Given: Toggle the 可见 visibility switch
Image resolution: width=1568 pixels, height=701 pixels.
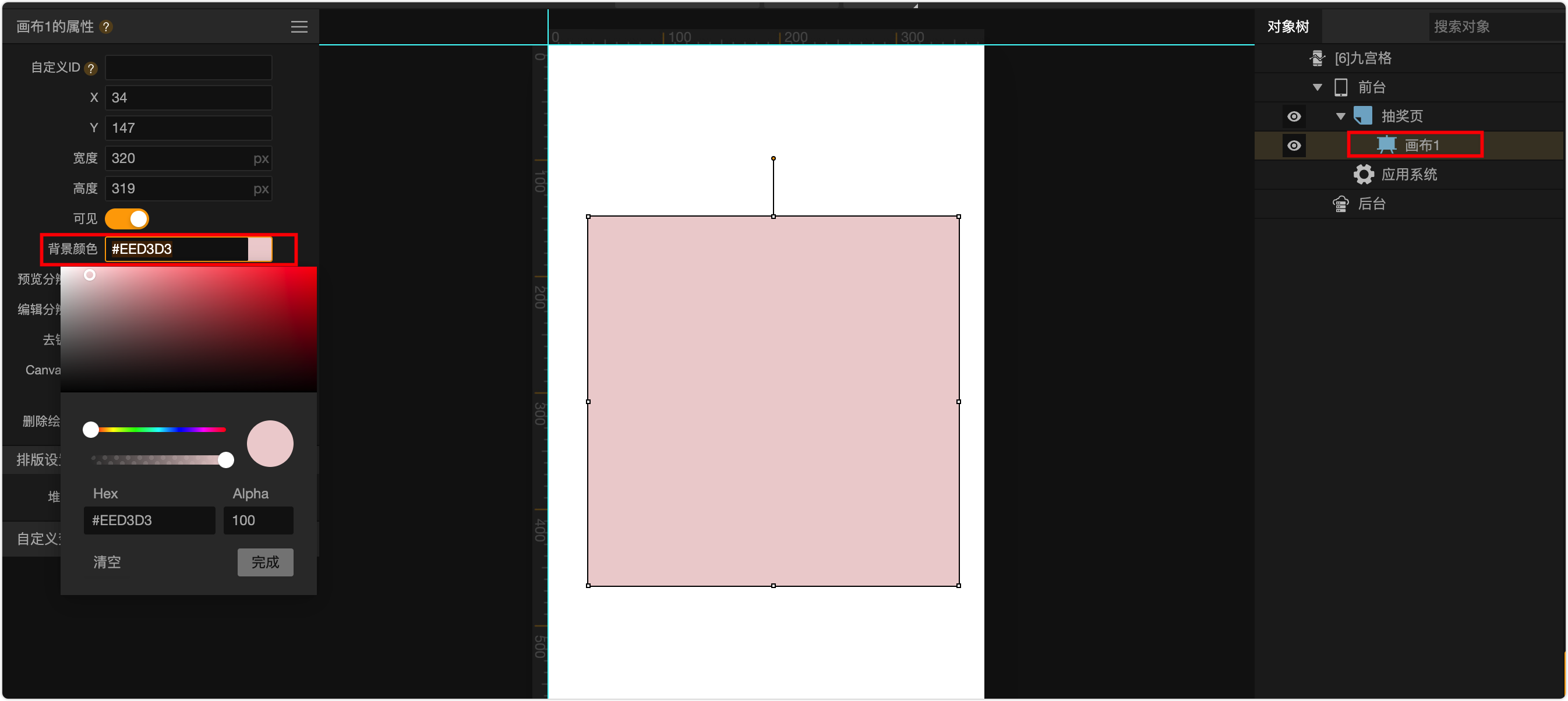Looking at the screenshot, I should (126, 219).
